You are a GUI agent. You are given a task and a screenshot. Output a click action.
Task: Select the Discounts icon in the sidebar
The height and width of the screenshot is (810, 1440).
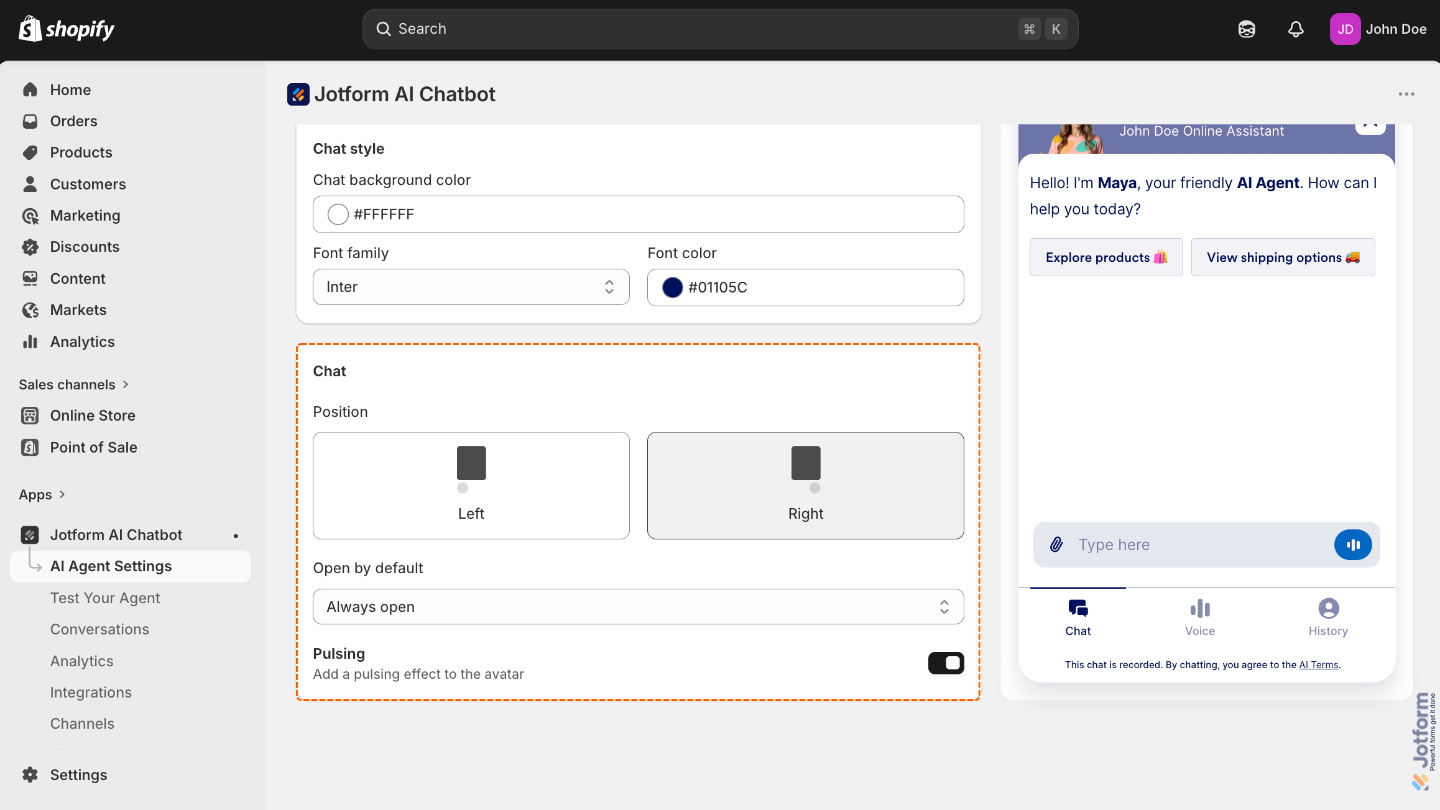coord(31,246)
